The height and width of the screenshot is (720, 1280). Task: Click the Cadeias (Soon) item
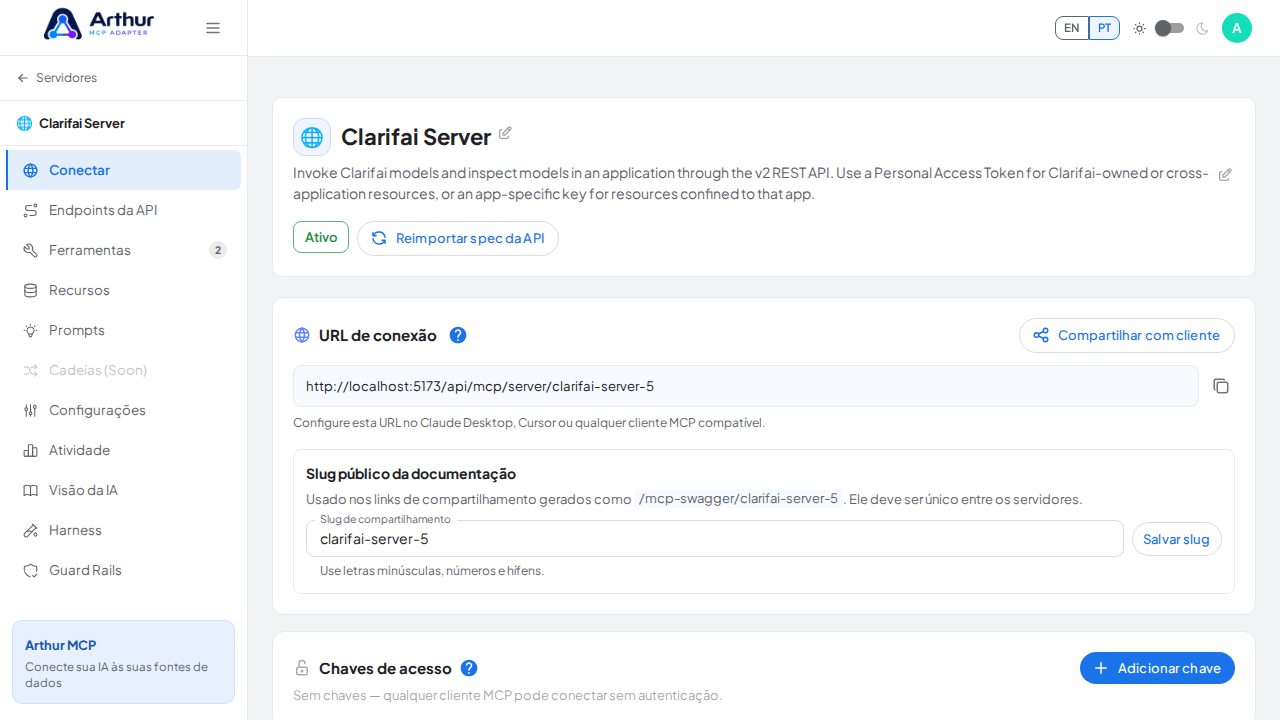124,370
